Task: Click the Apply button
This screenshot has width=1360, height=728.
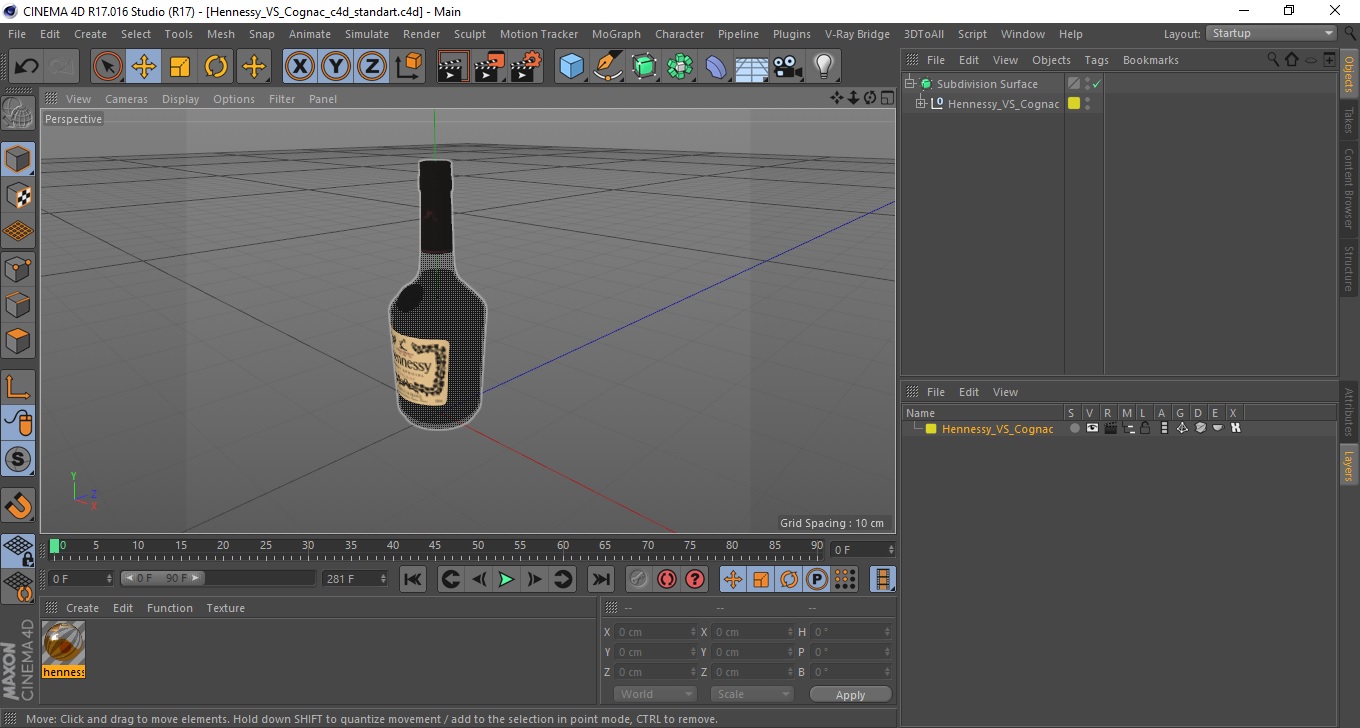Action: (x=850, y=694)
